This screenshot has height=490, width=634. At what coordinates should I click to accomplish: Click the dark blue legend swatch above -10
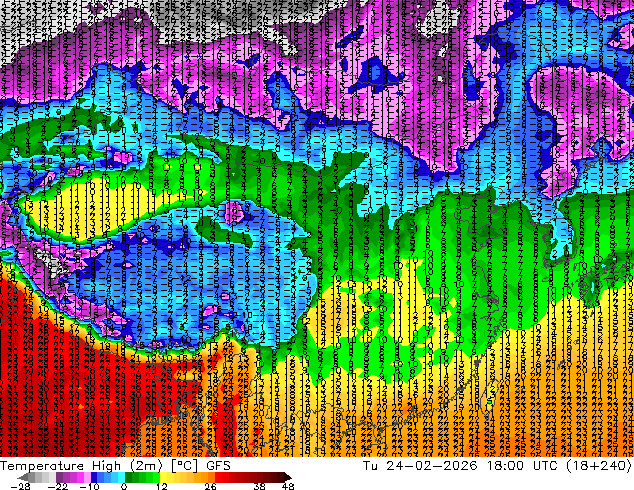[94, 477]
